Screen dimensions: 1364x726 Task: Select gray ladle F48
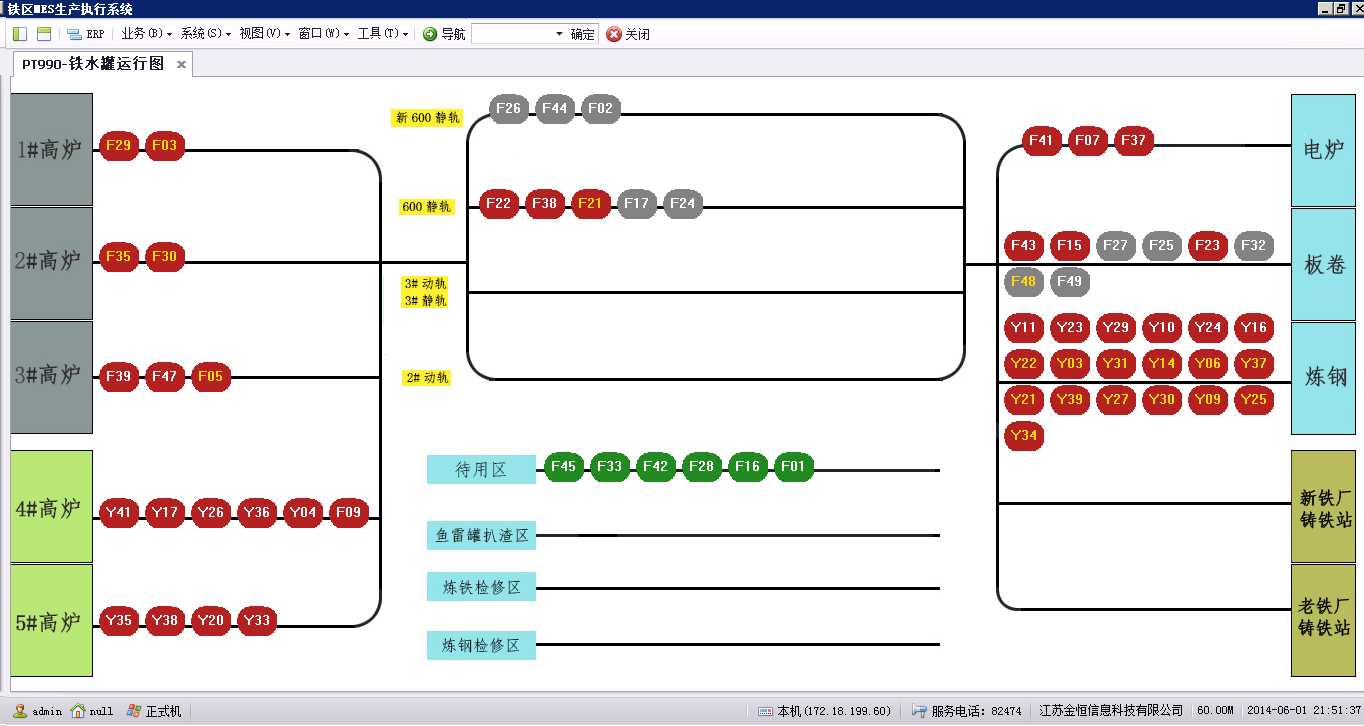tap(1023, 282)
